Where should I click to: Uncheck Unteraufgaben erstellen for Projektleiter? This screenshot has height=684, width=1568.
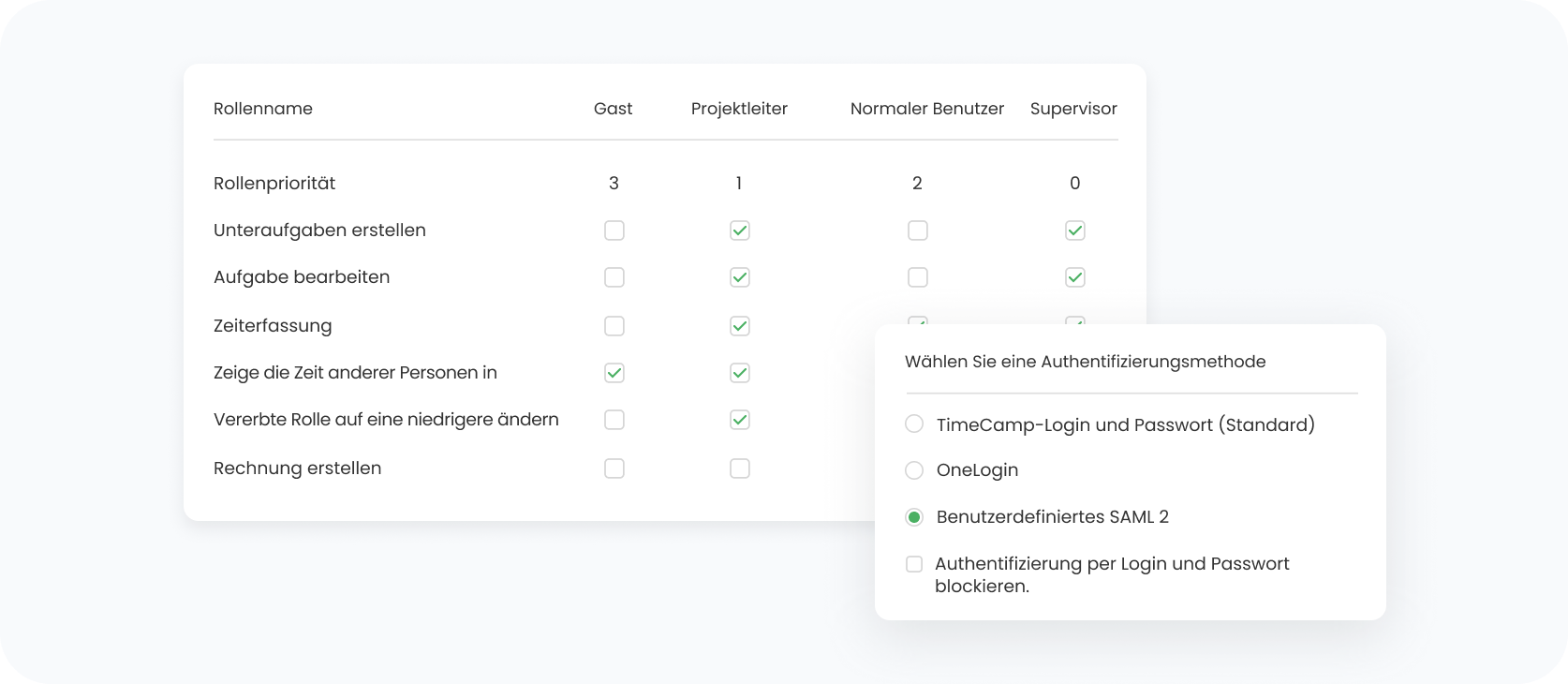coord(739,230)
